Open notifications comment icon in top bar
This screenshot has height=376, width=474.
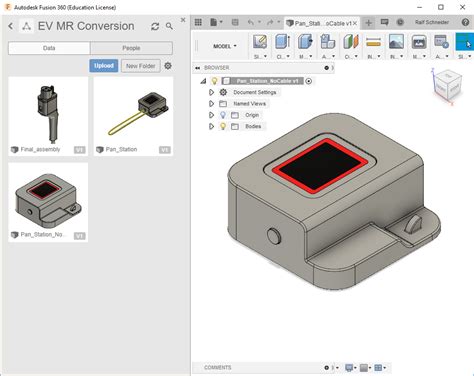pos(385,22)
